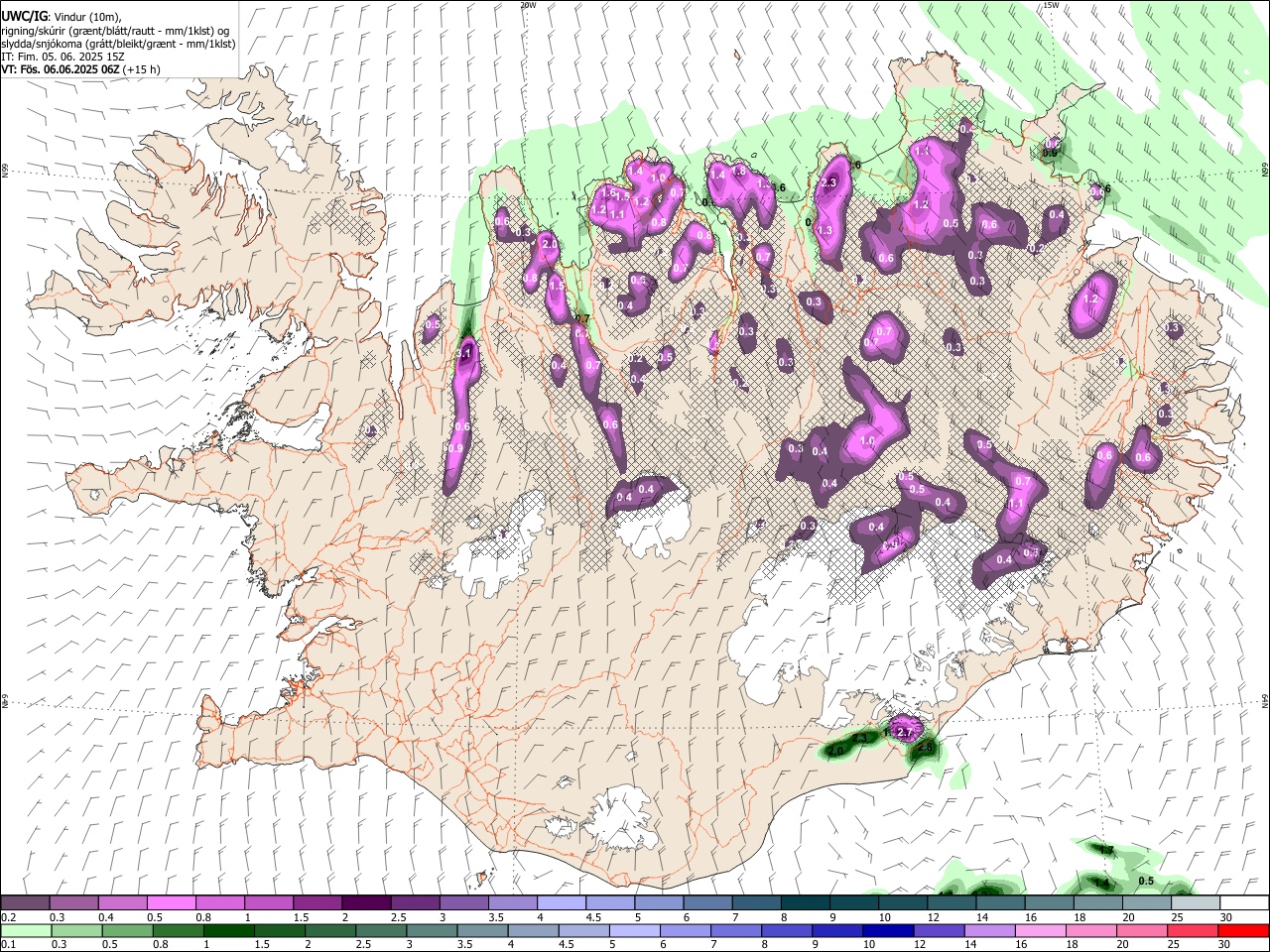
Task: Click the "IT: Fim. 05. 06. 2025 15Z" line
Action: (62, 57)
